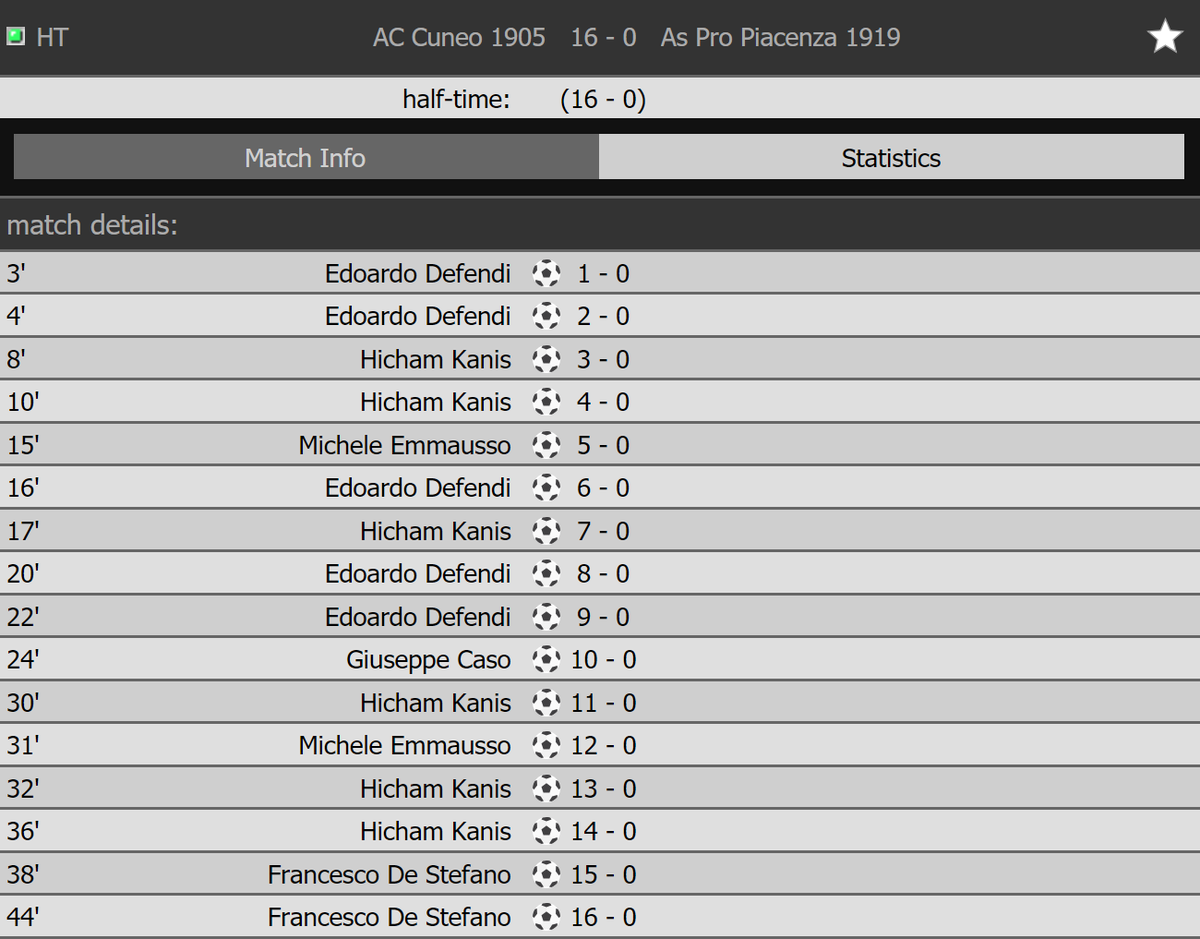Click Giuseppe Caso's name at 24'

pyautogui.click(x=428, y=660)
